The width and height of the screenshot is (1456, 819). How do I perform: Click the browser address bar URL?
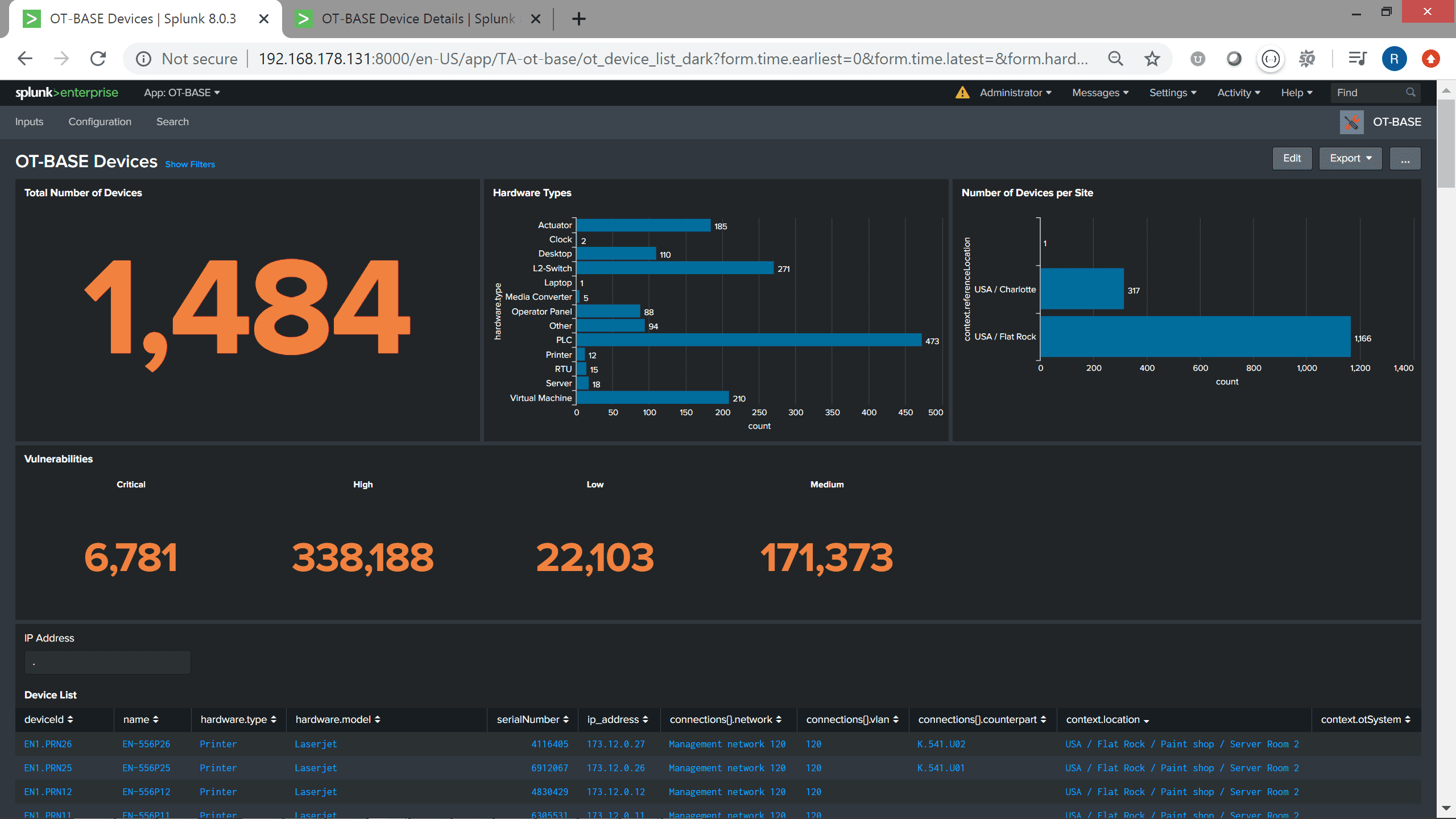tap(673, 59)
